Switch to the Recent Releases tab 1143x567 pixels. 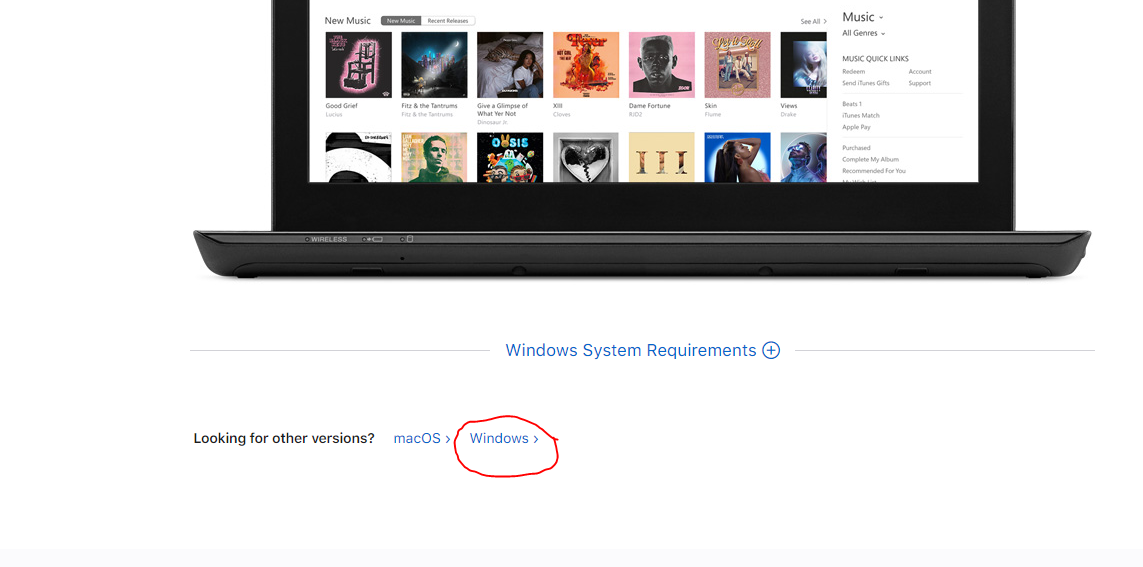(x=448, y=21)
